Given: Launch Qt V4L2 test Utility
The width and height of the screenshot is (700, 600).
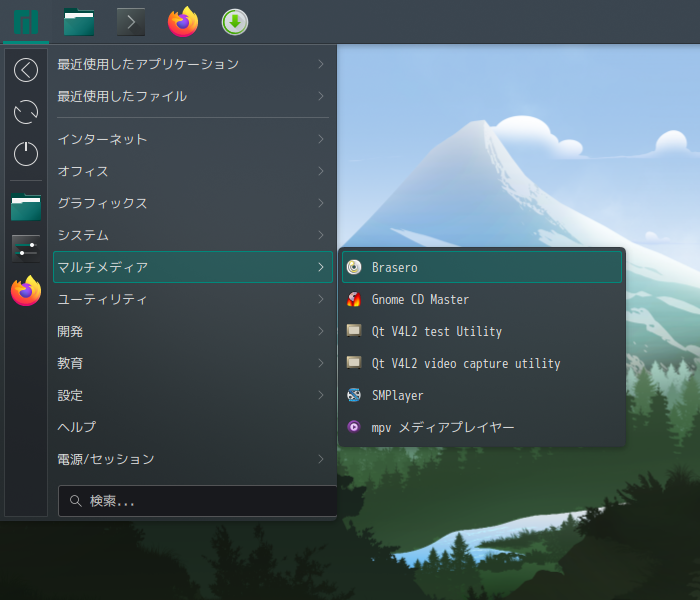Looking at the screenshot, I should point(482,331).
